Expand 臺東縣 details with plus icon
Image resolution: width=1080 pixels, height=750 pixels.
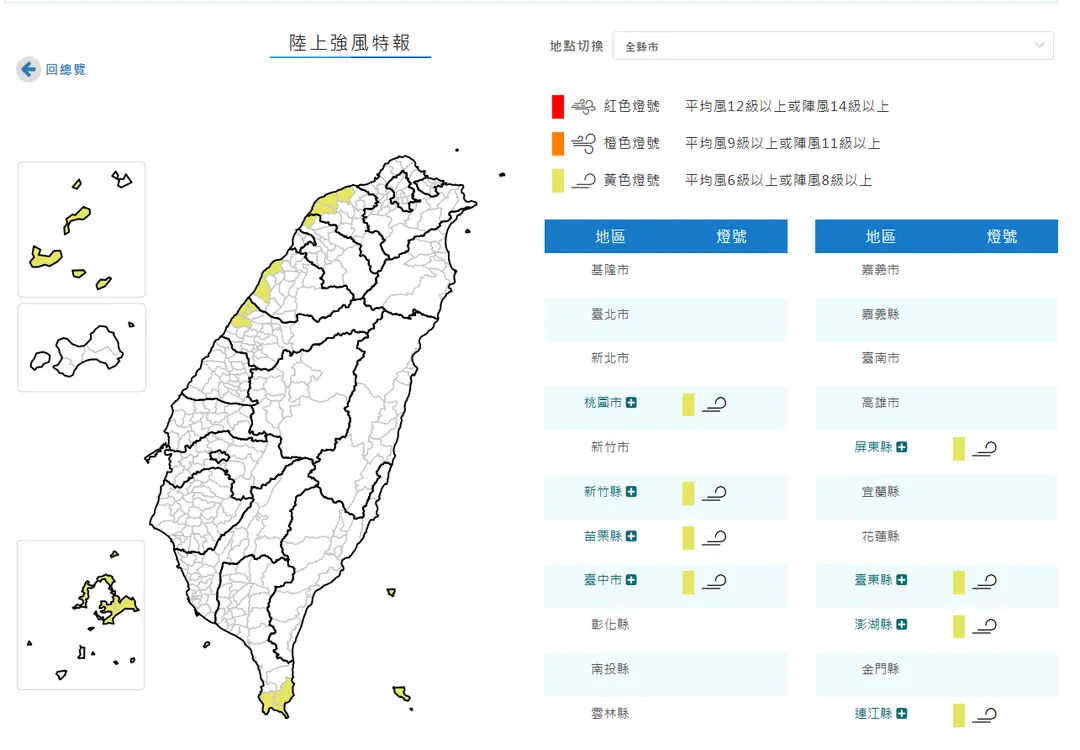(902, 580)
